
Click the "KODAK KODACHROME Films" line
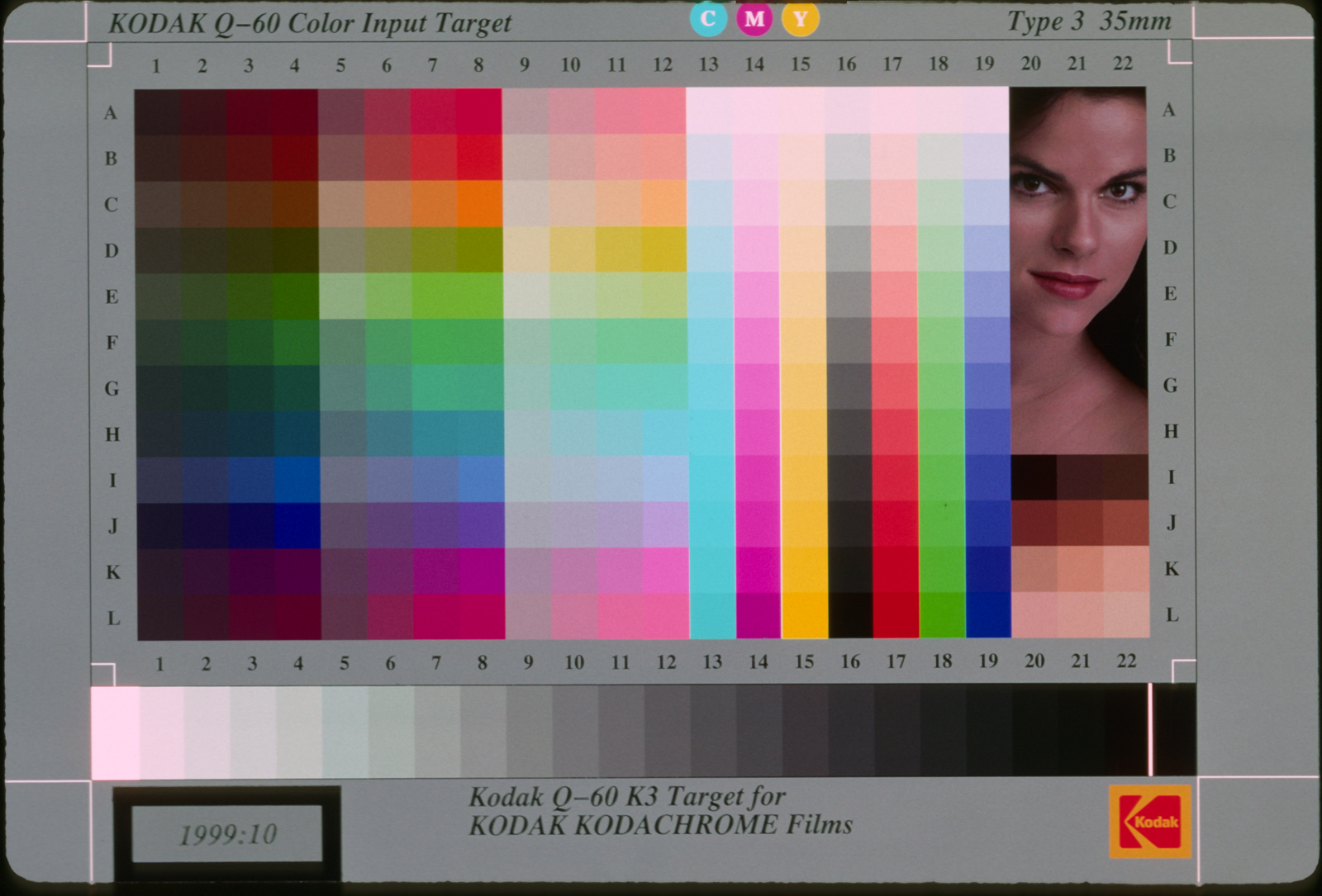[660, 825]
